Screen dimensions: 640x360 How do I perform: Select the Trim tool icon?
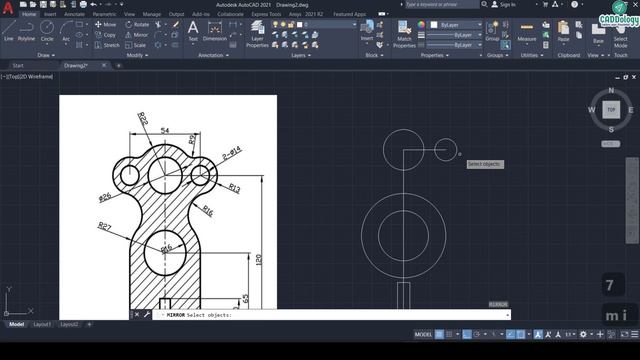[158, 24]
